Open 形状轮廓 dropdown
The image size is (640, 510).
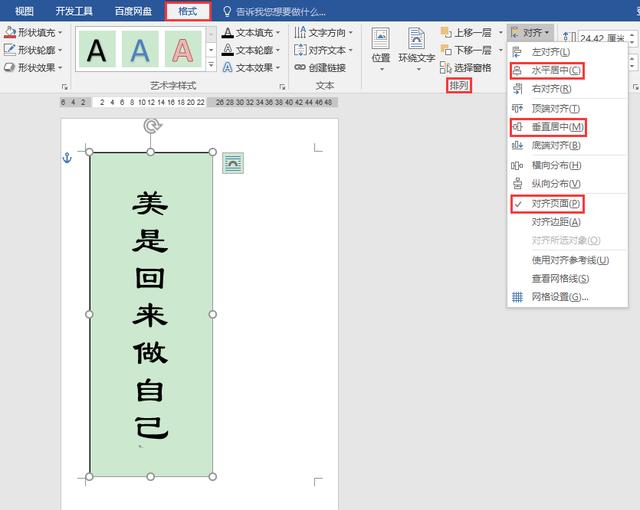pyautogui.click(x=33, y=50)
